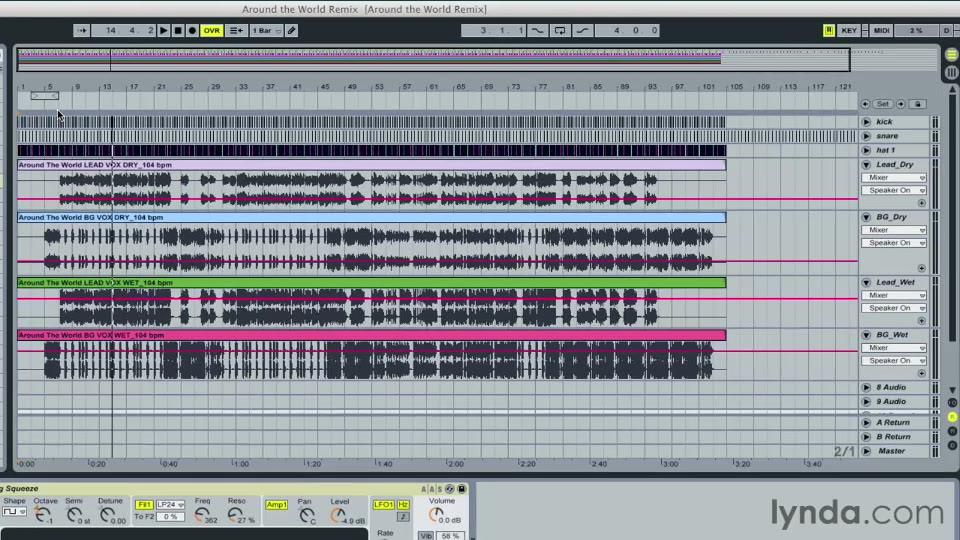
Task: Open the oscillator Shape waveform dropdown
Action: point(14,512)
